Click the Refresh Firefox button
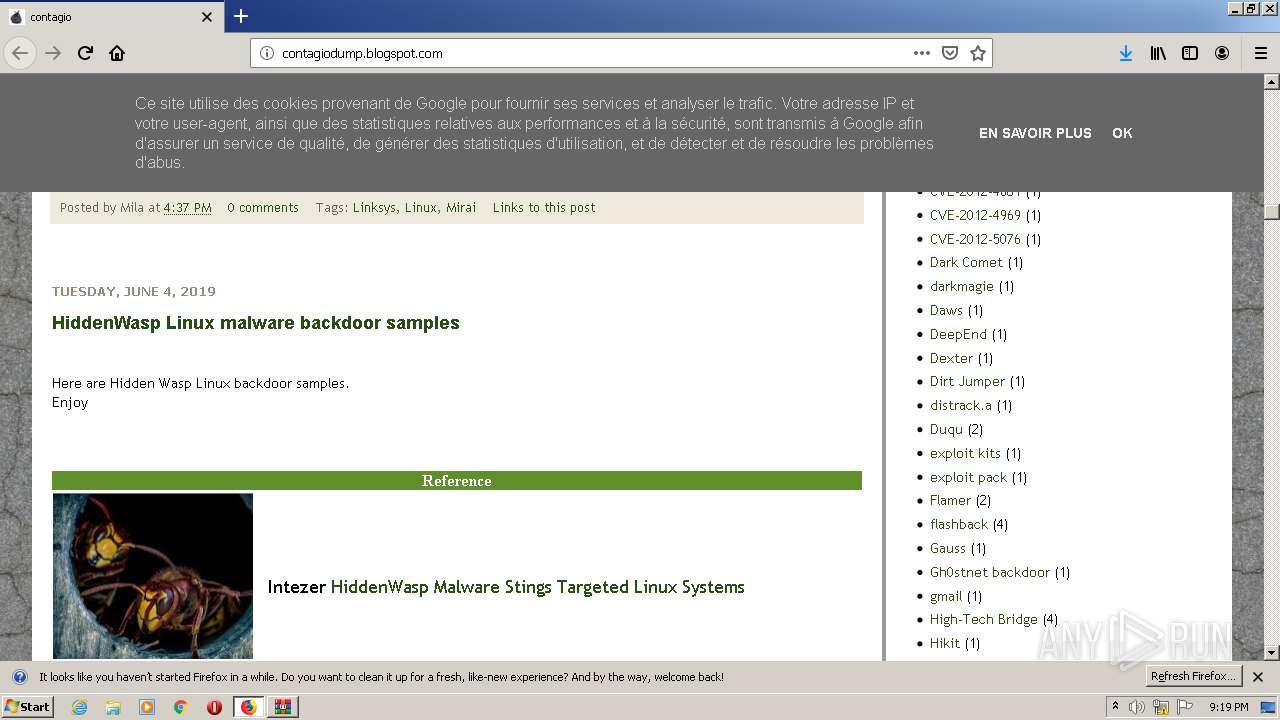 click(1194, 677)
